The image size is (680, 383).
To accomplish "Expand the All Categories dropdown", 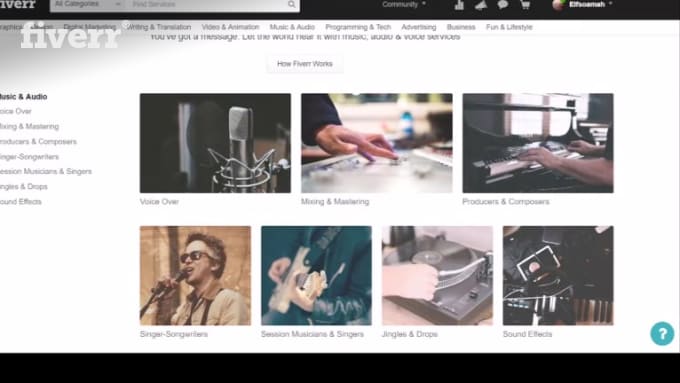I will (88, 5).
